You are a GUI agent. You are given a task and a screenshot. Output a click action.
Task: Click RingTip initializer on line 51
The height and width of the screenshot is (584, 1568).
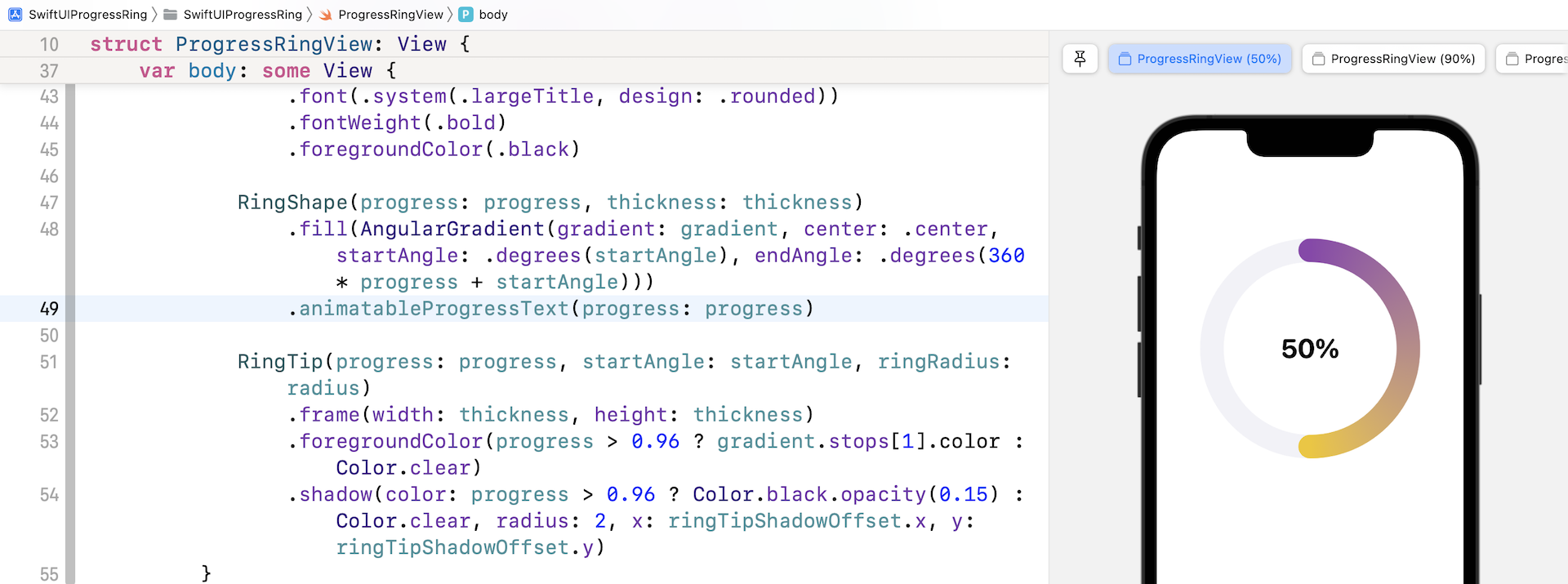pyautogui.click(x=281, y=362)
